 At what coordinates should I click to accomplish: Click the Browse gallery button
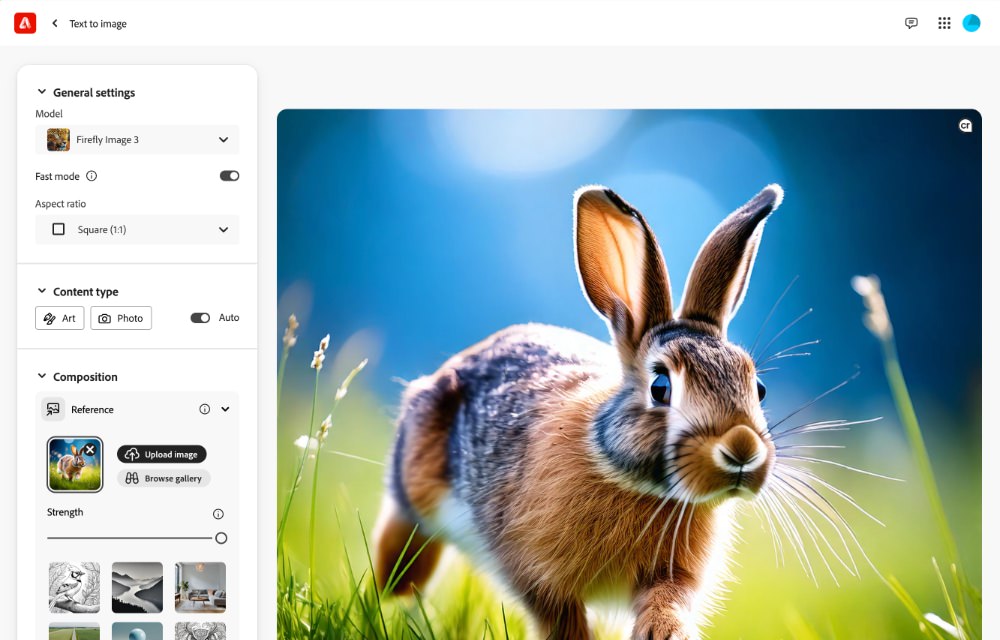coord(164,478)
